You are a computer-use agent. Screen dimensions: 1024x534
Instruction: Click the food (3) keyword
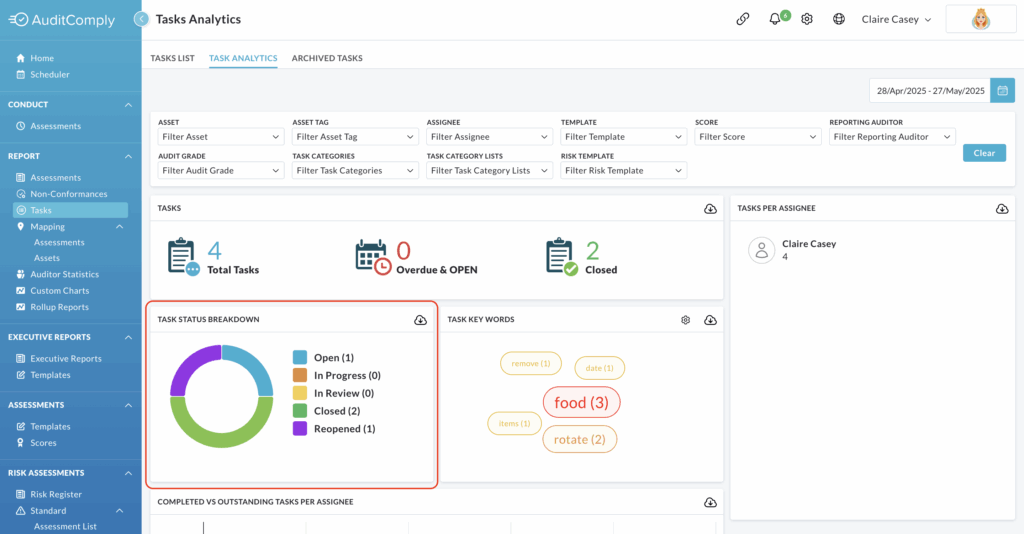pos(581,403)
